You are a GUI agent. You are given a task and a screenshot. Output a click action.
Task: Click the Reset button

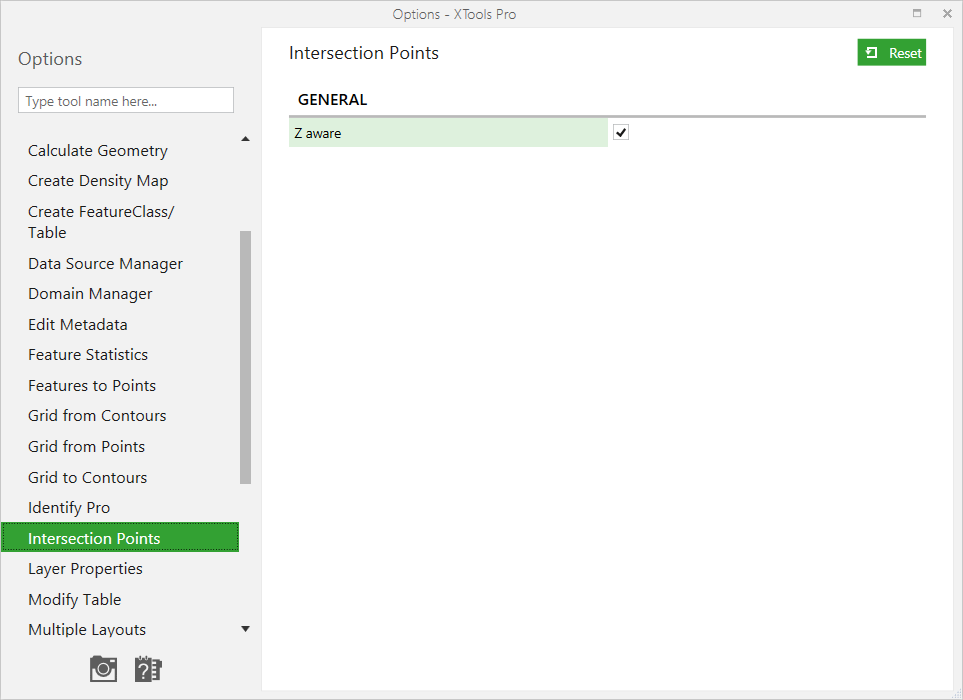(x=891, y=53)
